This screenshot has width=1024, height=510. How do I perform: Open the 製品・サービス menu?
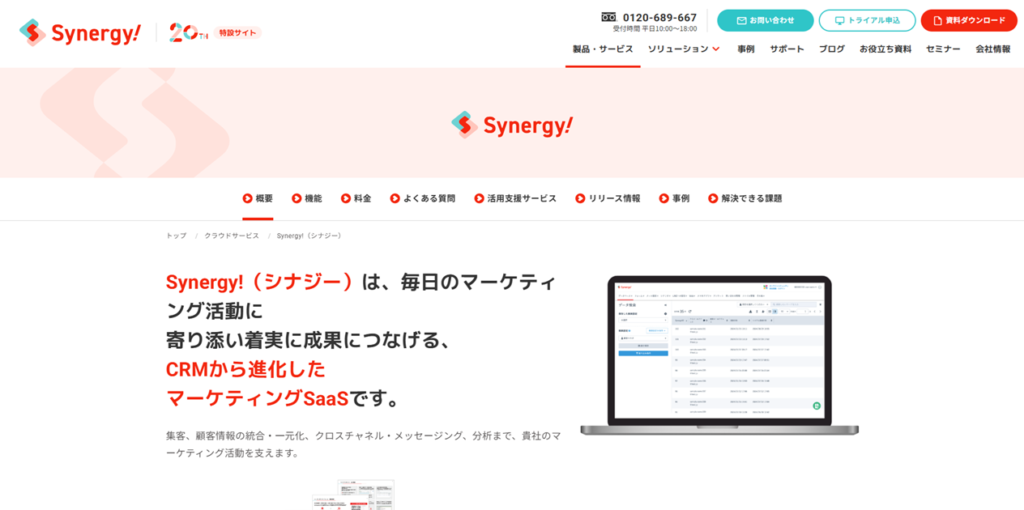[x=602, y=49]
